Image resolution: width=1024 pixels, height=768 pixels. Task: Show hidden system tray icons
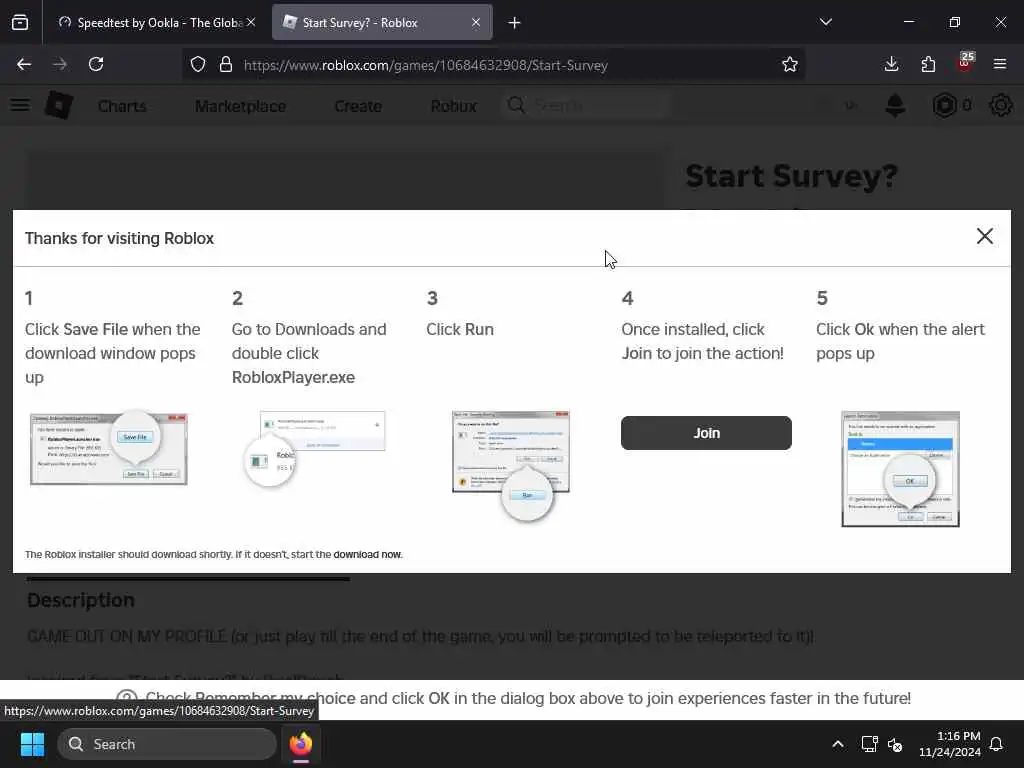pos(838,744)
